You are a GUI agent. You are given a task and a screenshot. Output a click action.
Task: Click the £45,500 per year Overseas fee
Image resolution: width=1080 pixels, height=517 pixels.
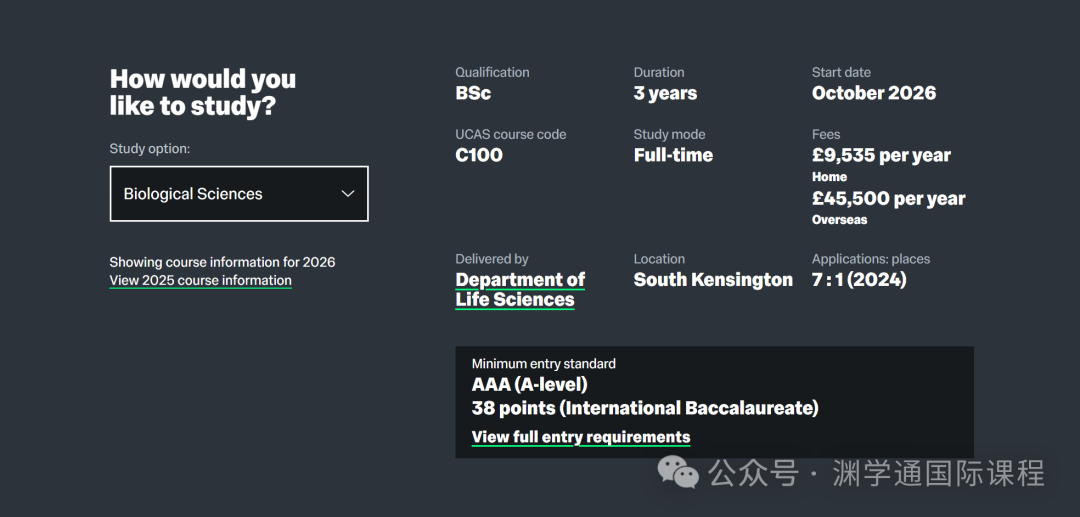(888, 199)
